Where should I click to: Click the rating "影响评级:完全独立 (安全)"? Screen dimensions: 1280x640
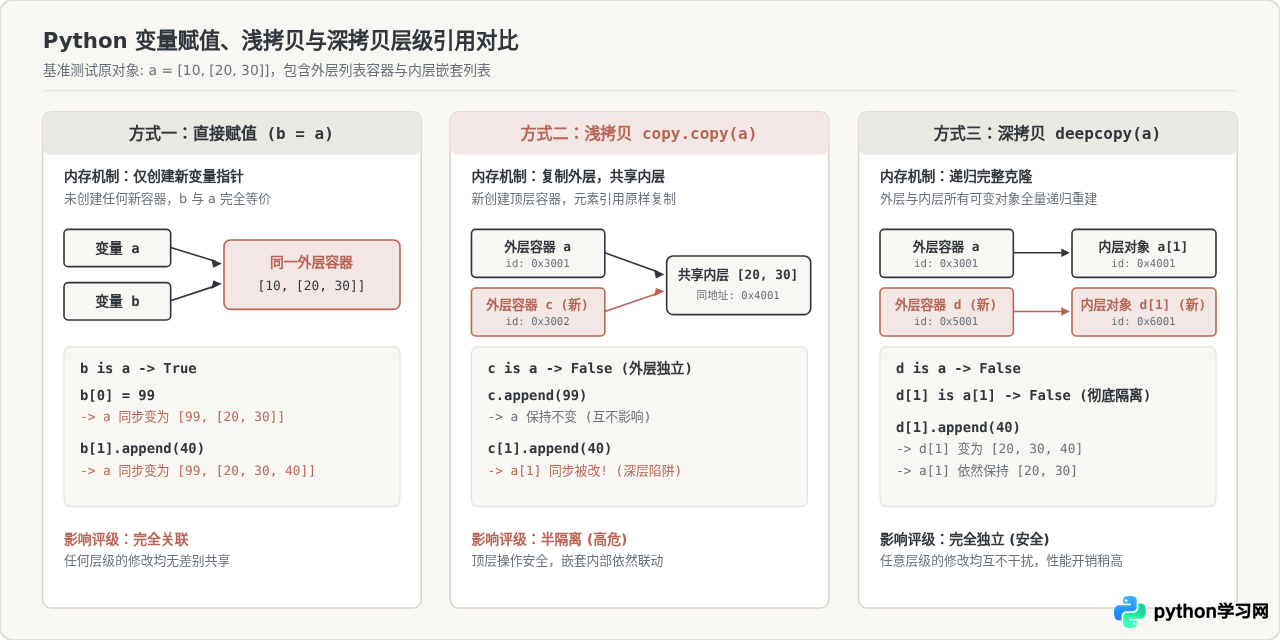pos(965,539)
